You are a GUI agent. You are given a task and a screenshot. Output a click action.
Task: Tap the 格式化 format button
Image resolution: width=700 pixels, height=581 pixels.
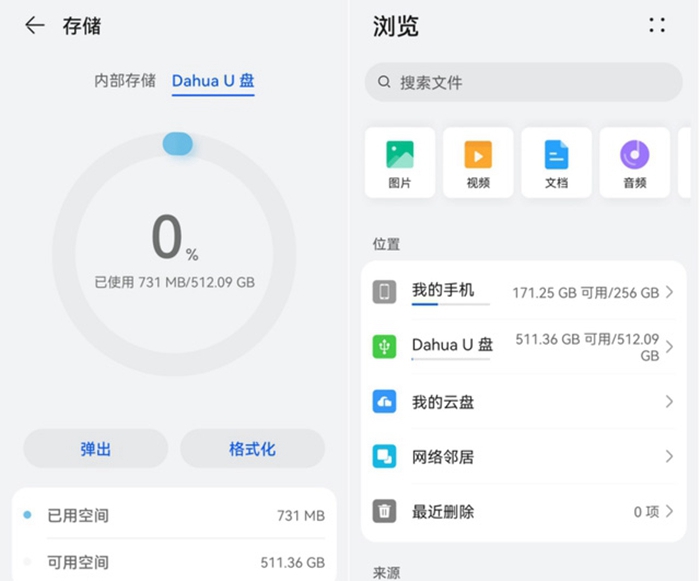coord(252,449)
